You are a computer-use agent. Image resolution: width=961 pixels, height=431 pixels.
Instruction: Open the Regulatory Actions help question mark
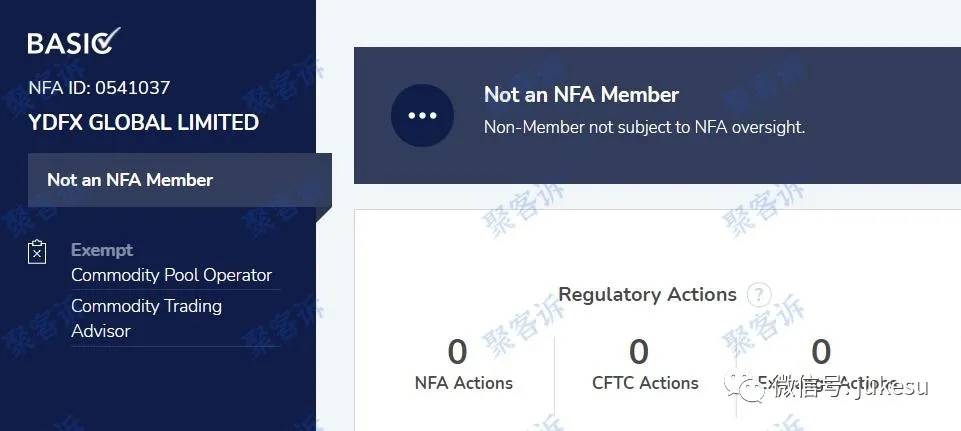(760, 295)
